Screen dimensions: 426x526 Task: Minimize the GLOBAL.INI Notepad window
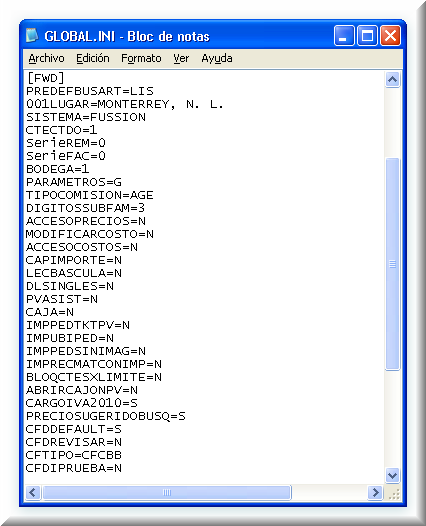pyautogui.click(x=344, y=35)
